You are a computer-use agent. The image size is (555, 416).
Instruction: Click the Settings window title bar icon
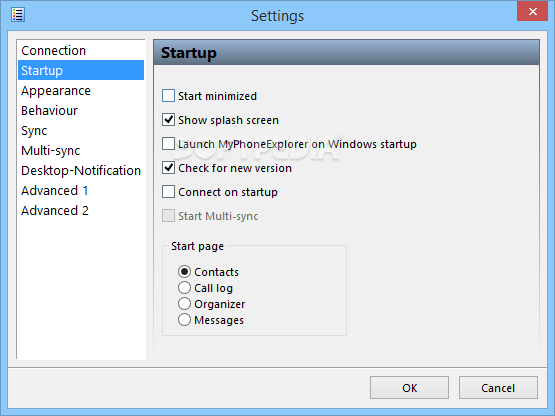pos(18,15)
